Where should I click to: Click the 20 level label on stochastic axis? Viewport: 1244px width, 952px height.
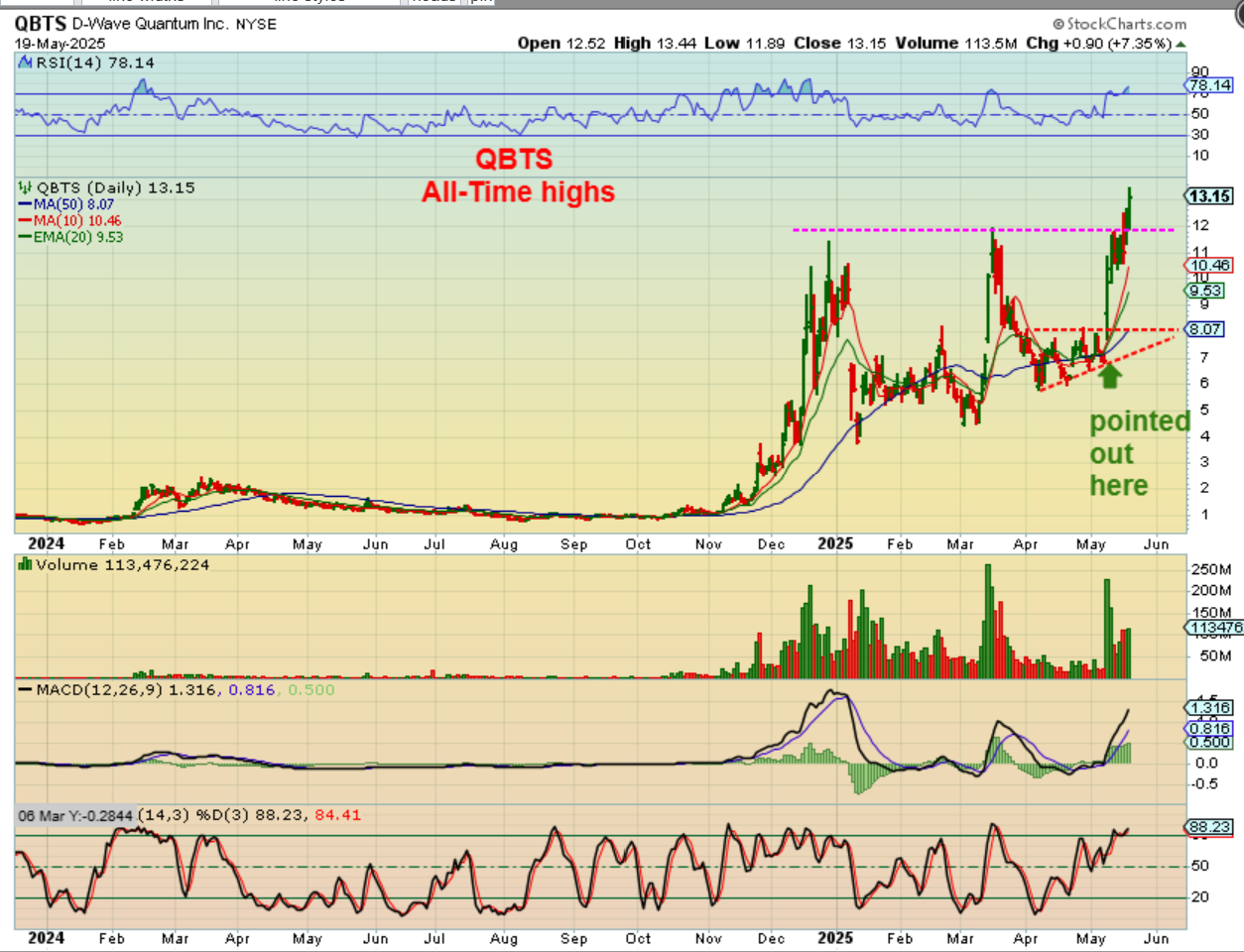pos(1200,897)
